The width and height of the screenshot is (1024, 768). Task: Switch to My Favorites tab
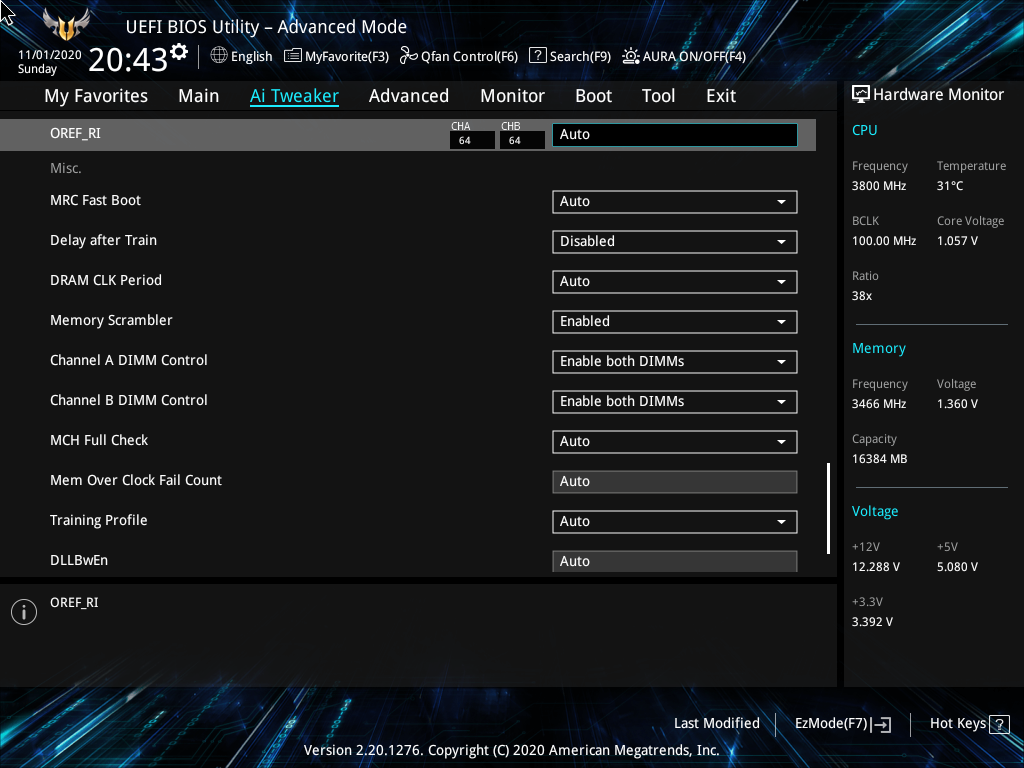pyautogui.click(x=96, y=96)
